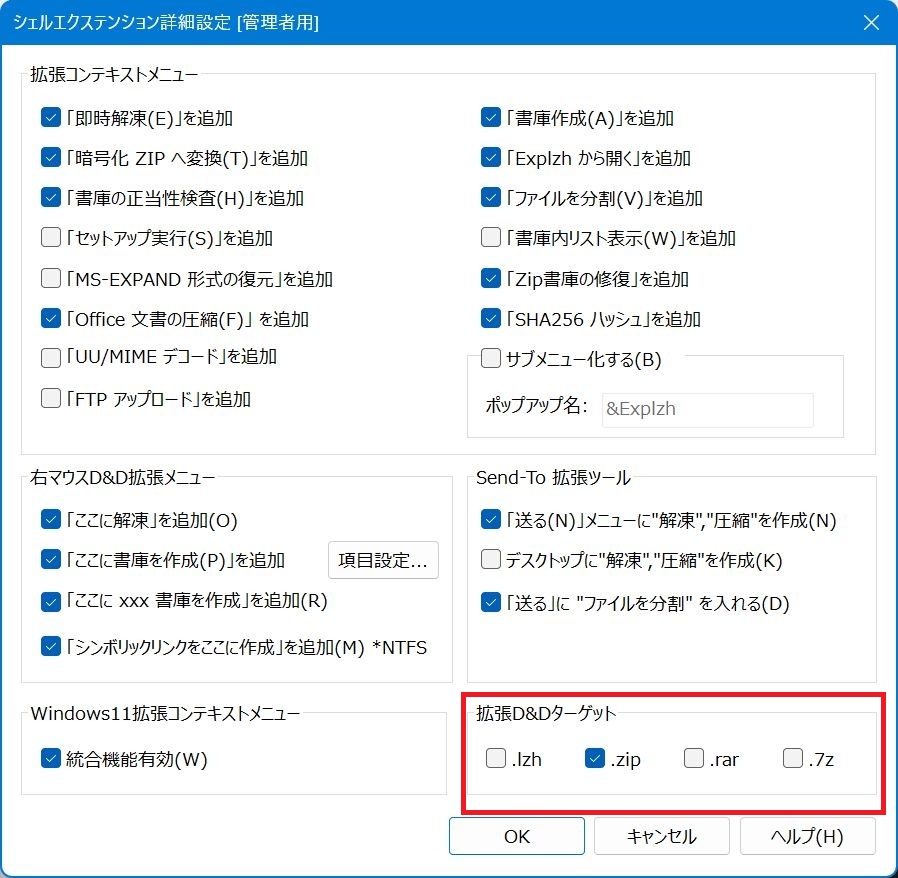
Task: Uncheck「Explzh から開く」を追加
Action: point(491,158)
